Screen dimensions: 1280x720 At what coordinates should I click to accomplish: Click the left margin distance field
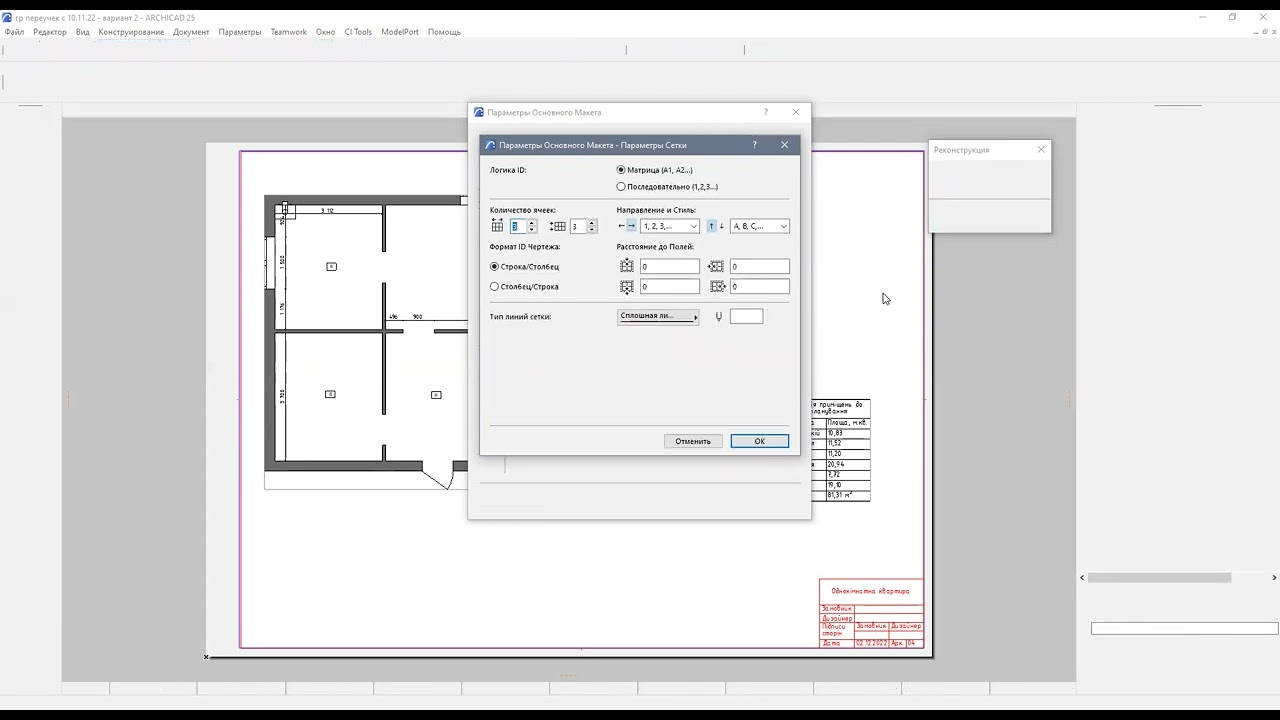coord(760,267)
